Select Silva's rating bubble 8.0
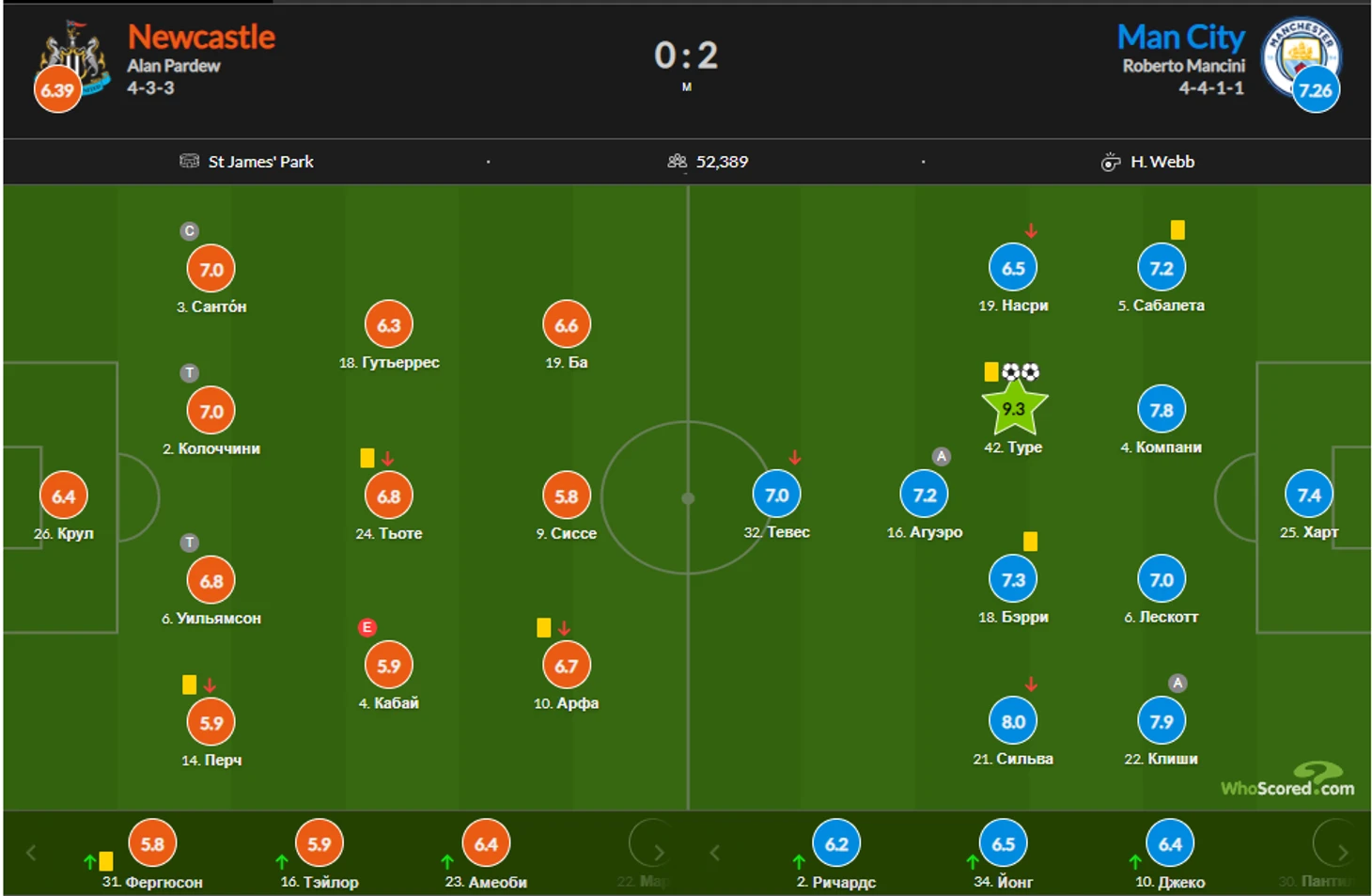 (x=1013, y=721)
